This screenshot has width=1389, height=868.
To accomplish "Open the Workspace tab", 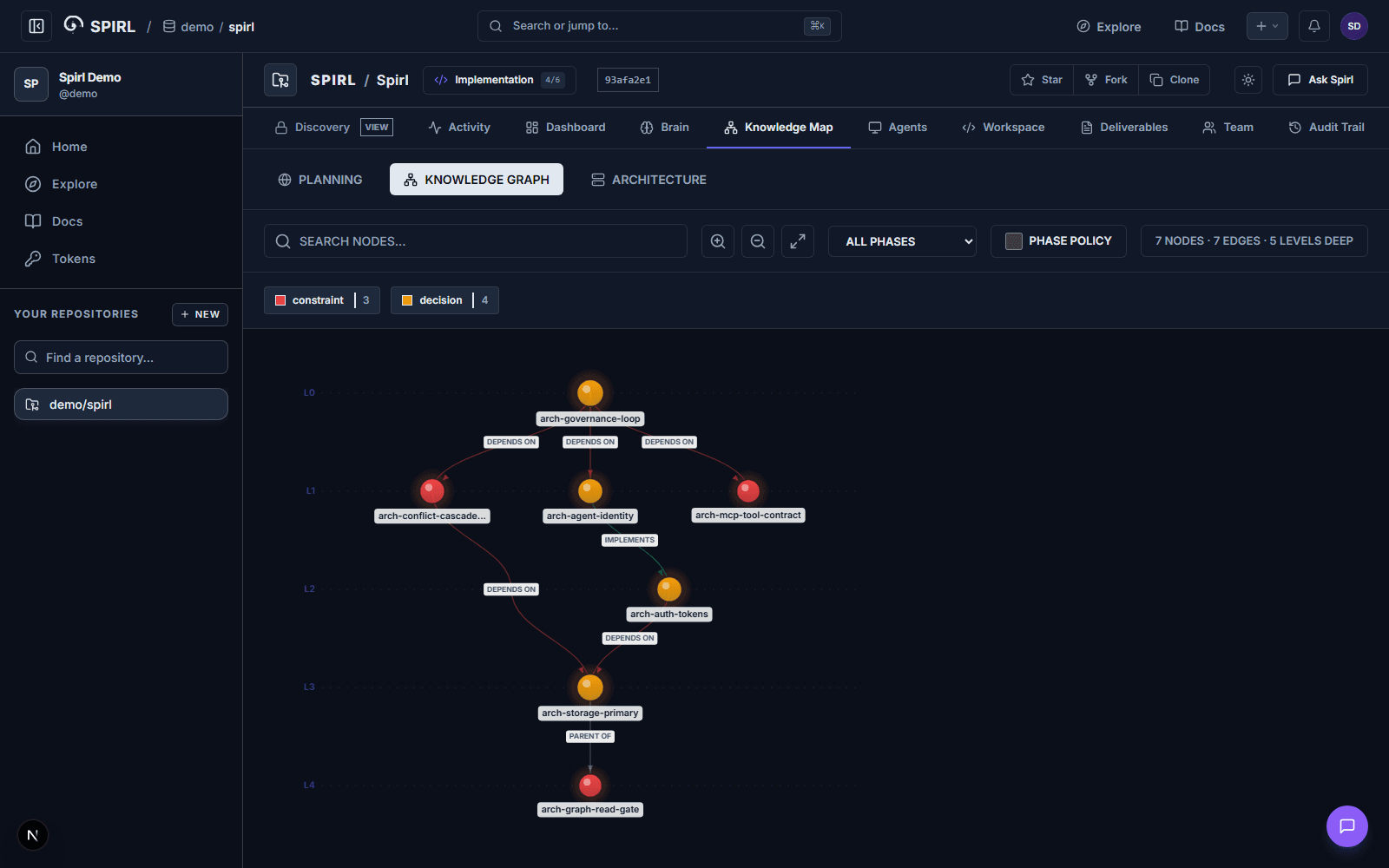I will click(1003, 128).
